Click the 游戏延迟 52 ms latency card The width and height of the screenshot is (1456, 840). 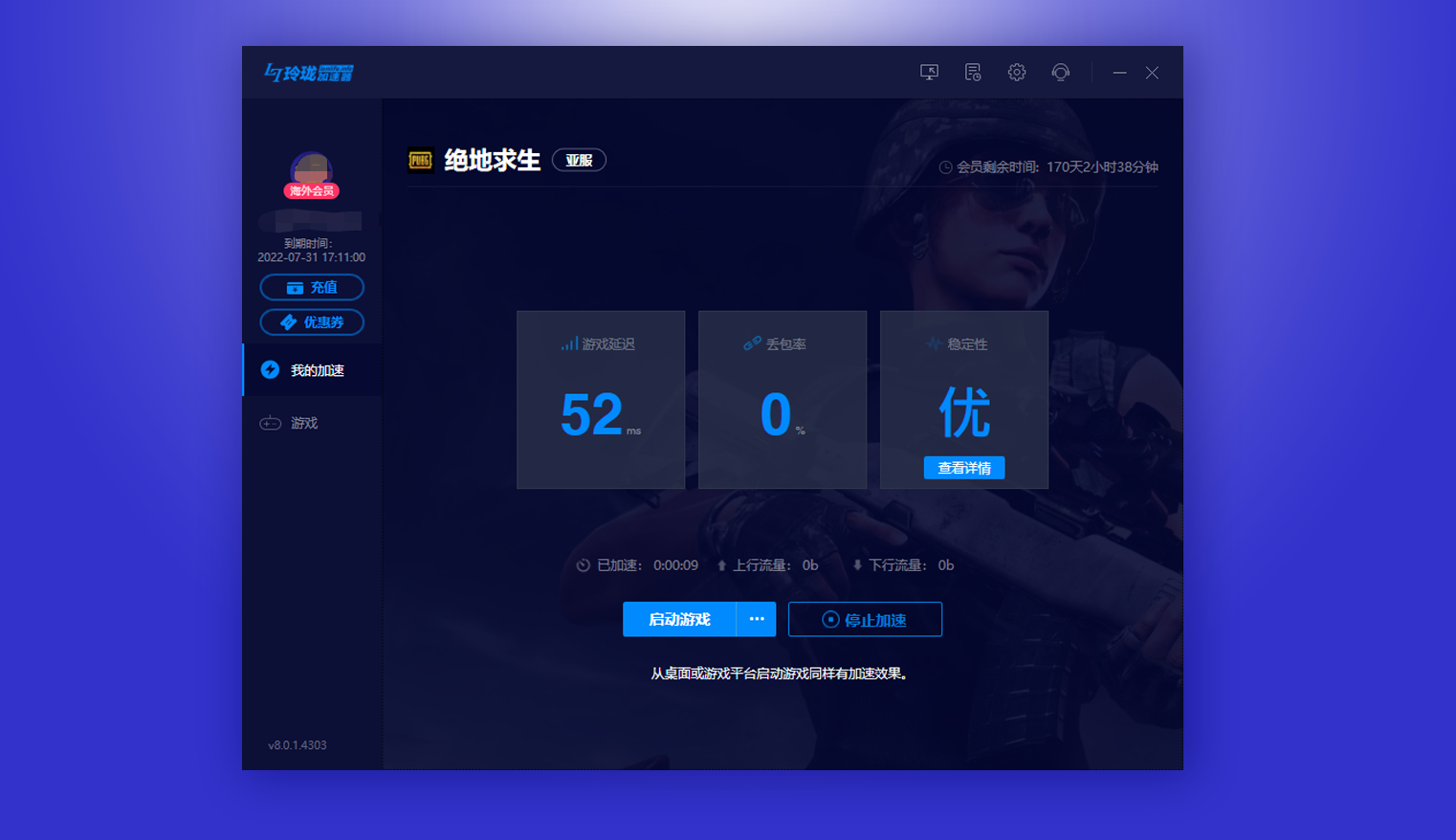click(x=601, y=400)
